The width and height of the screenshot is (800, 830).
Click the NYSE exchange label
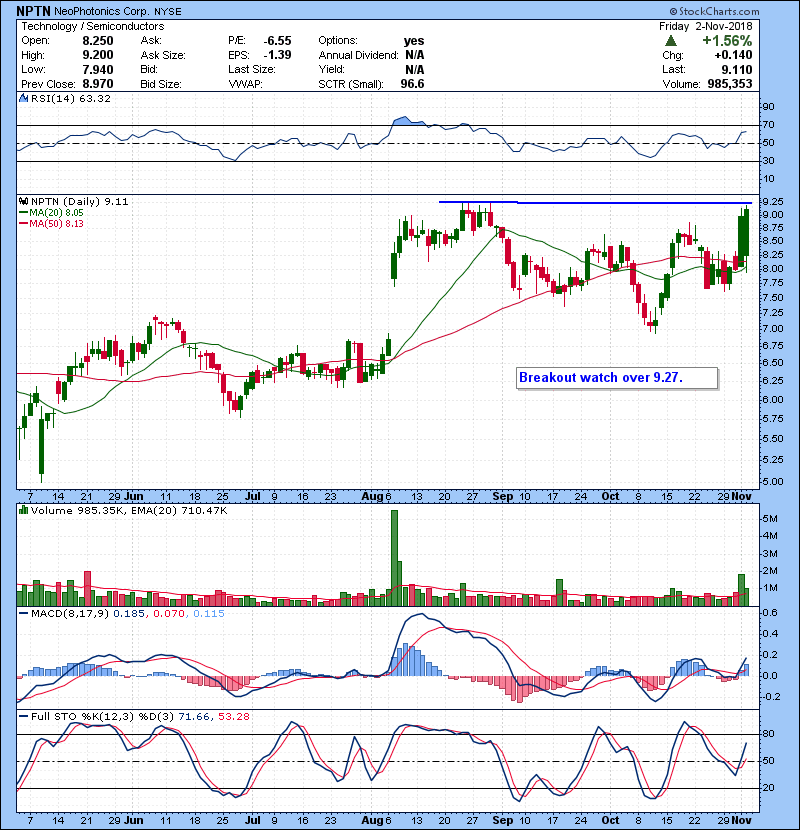coord(168,12)
